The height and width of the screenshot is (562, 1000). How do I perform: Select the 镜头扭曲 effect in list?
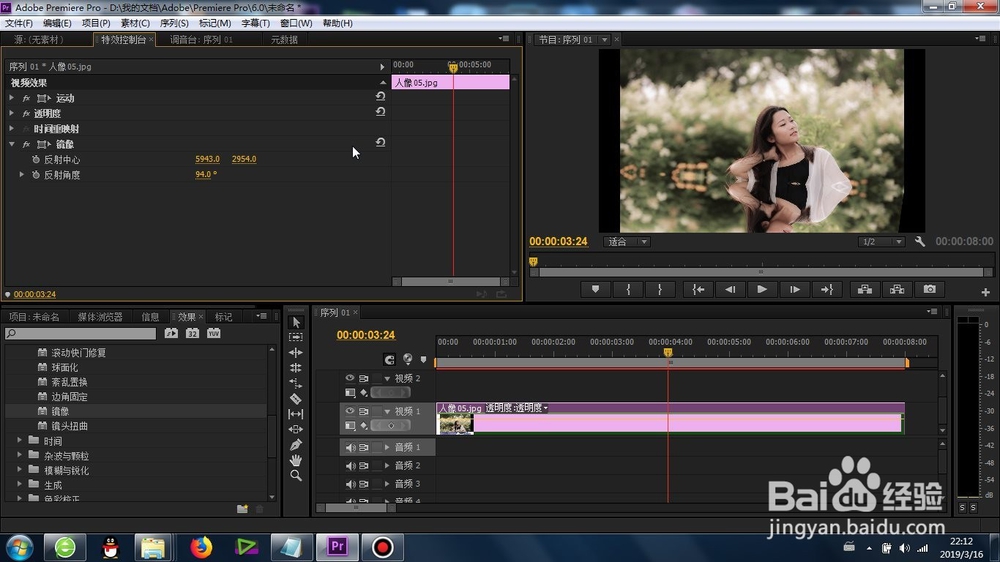click(x=70, y=425)
